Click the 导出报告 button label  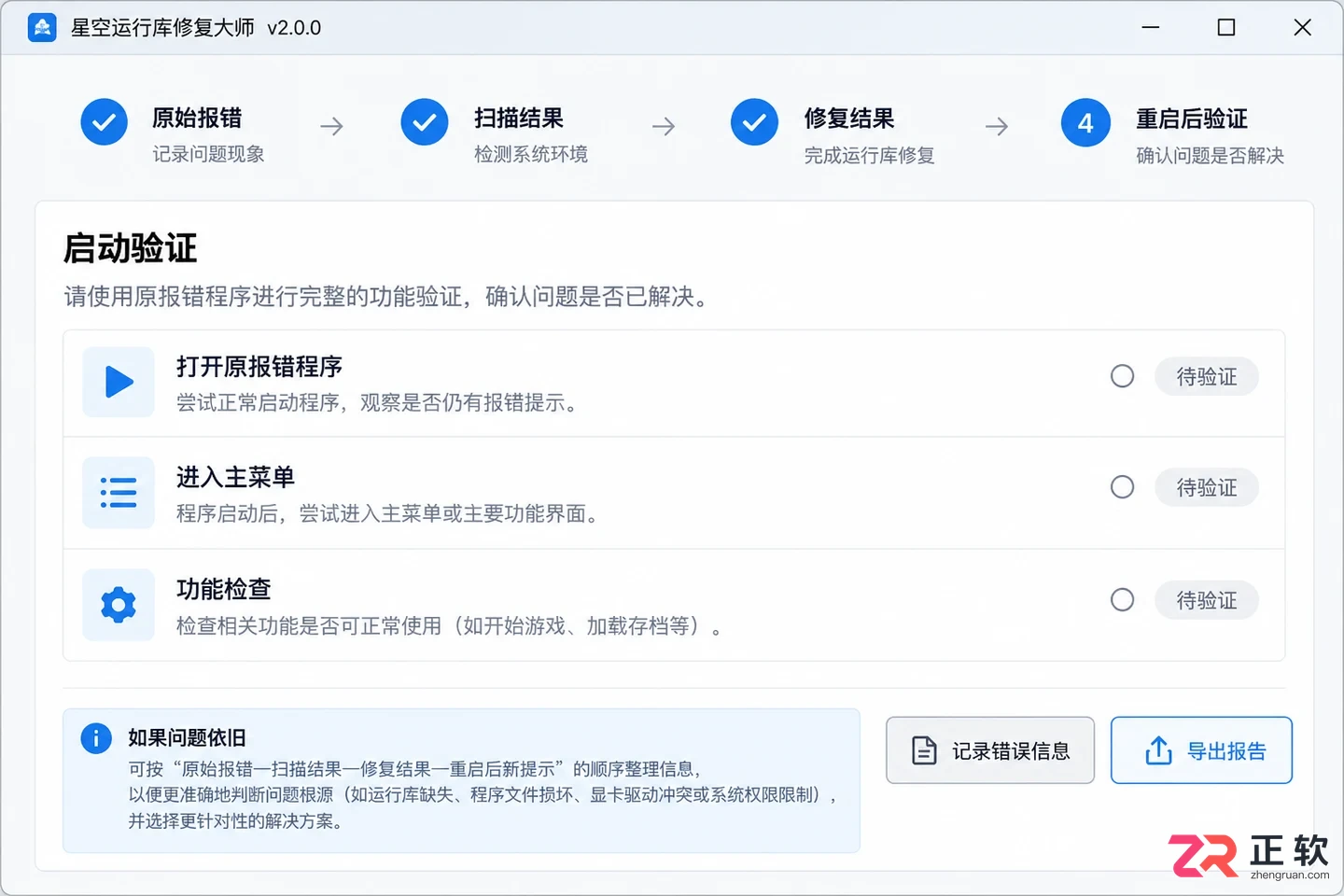(1226, 751)
